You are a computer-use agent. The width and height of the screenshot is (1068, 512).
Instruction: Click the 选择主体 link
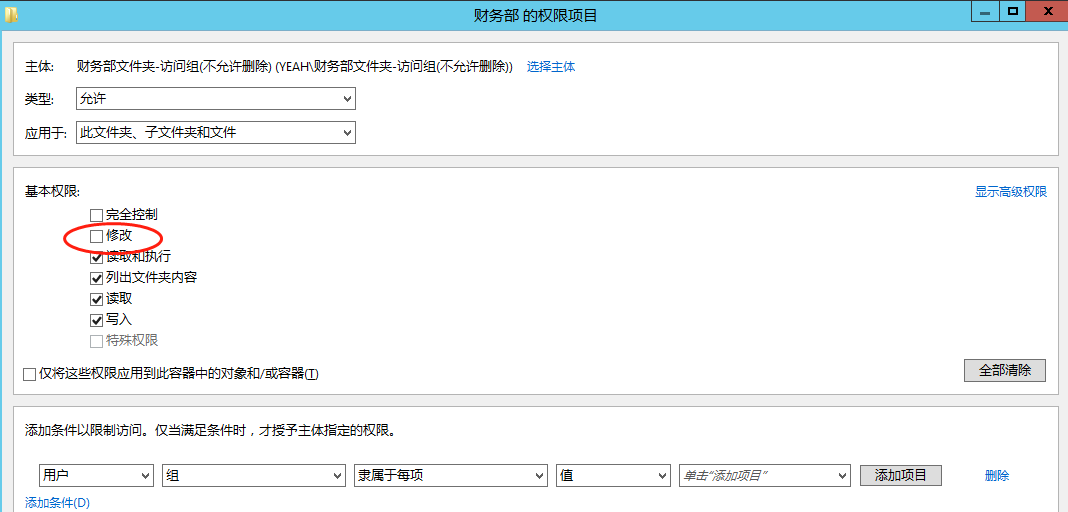551,67
